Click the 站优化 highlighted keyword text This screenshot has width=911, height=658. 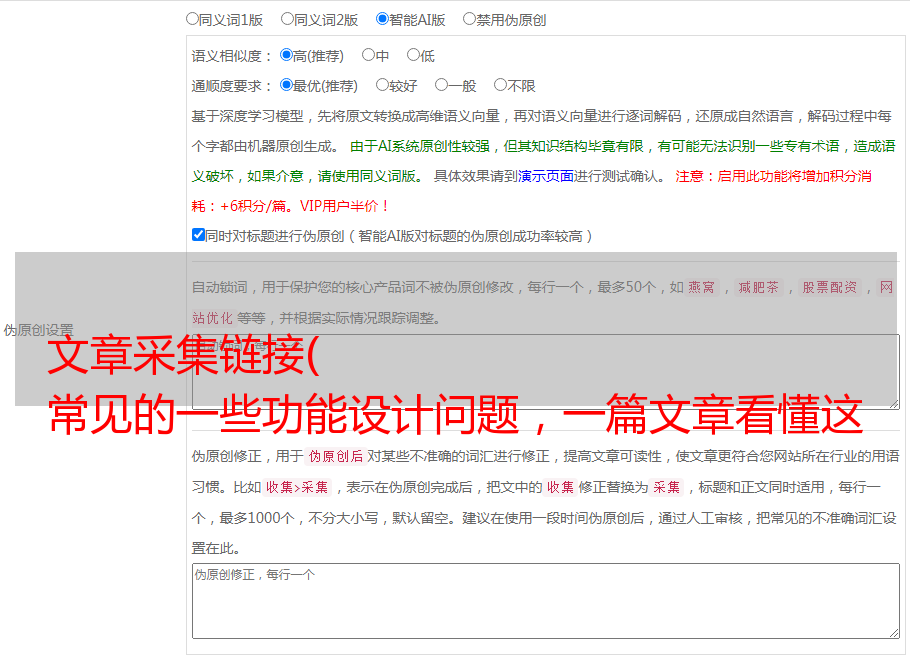(x=212, y=318)
